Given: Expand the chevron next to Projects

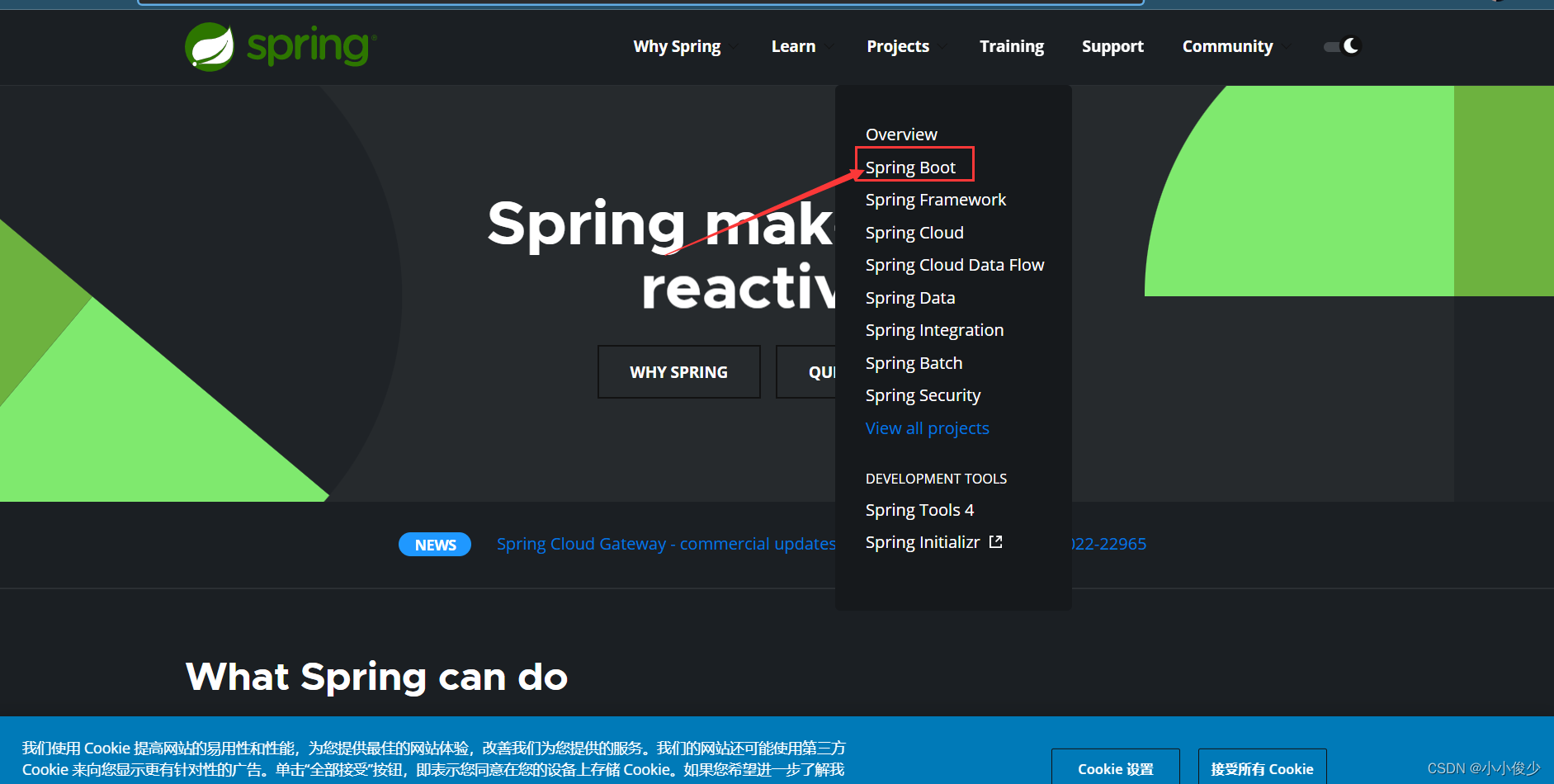Looking at the screenshot, I should click(942, 47).
